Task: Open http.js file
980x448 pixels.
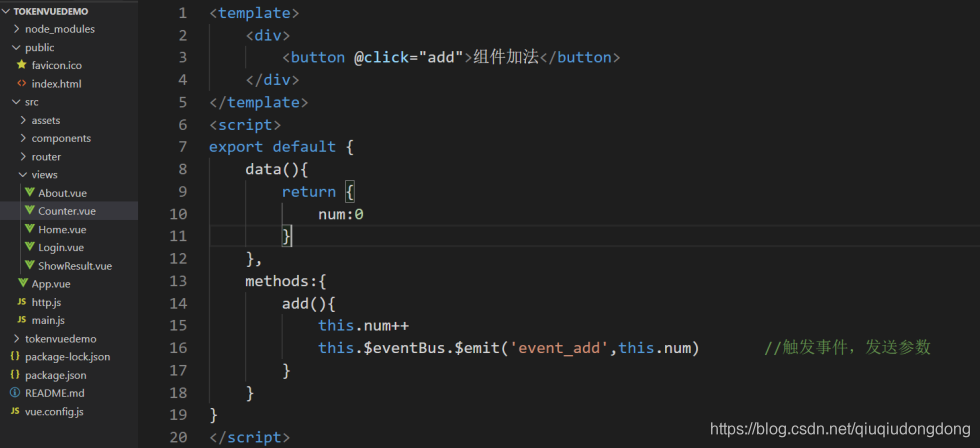Action: tap(46, 302)
